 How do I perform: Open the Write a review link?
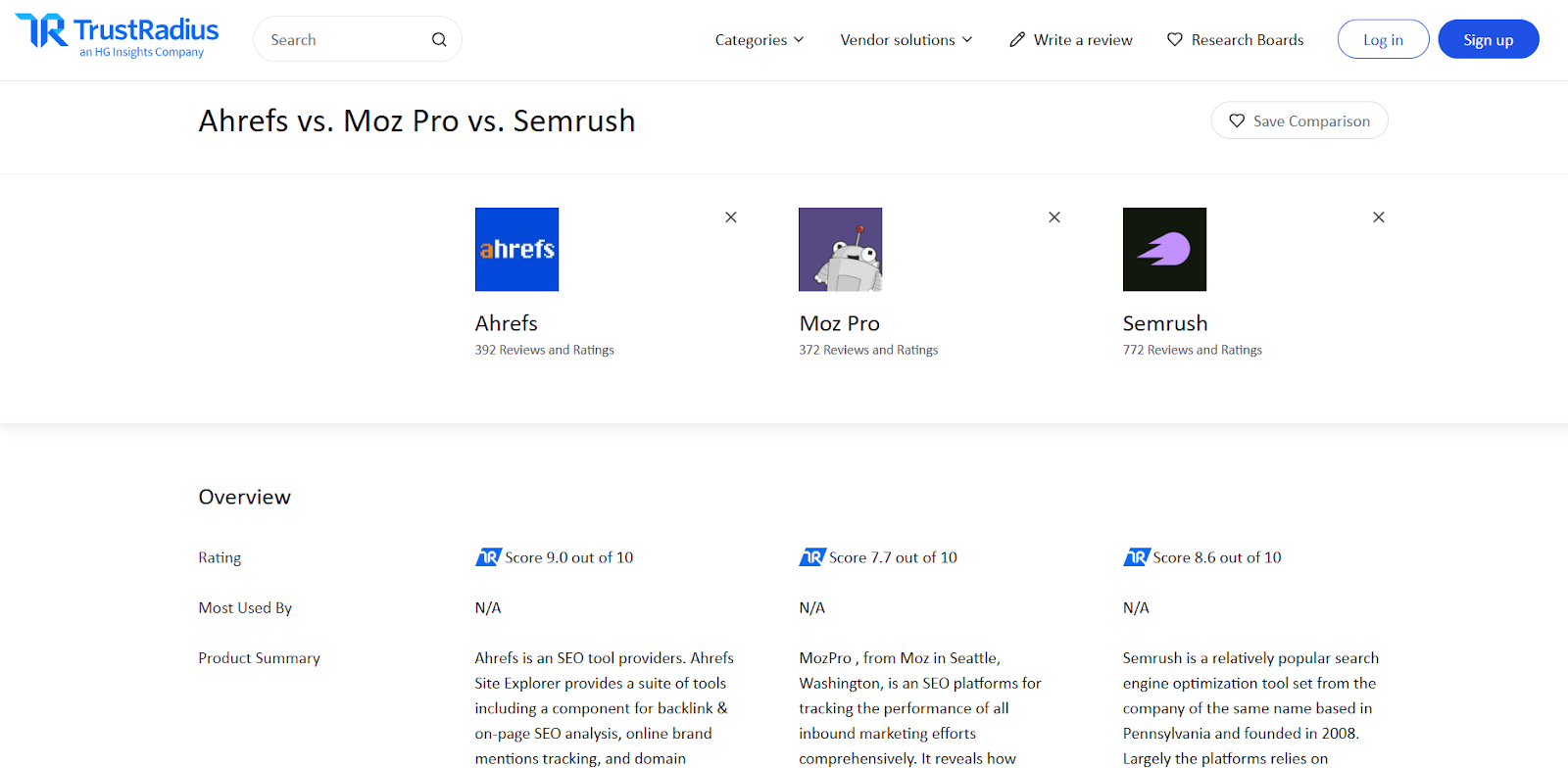pos(1070,39)
